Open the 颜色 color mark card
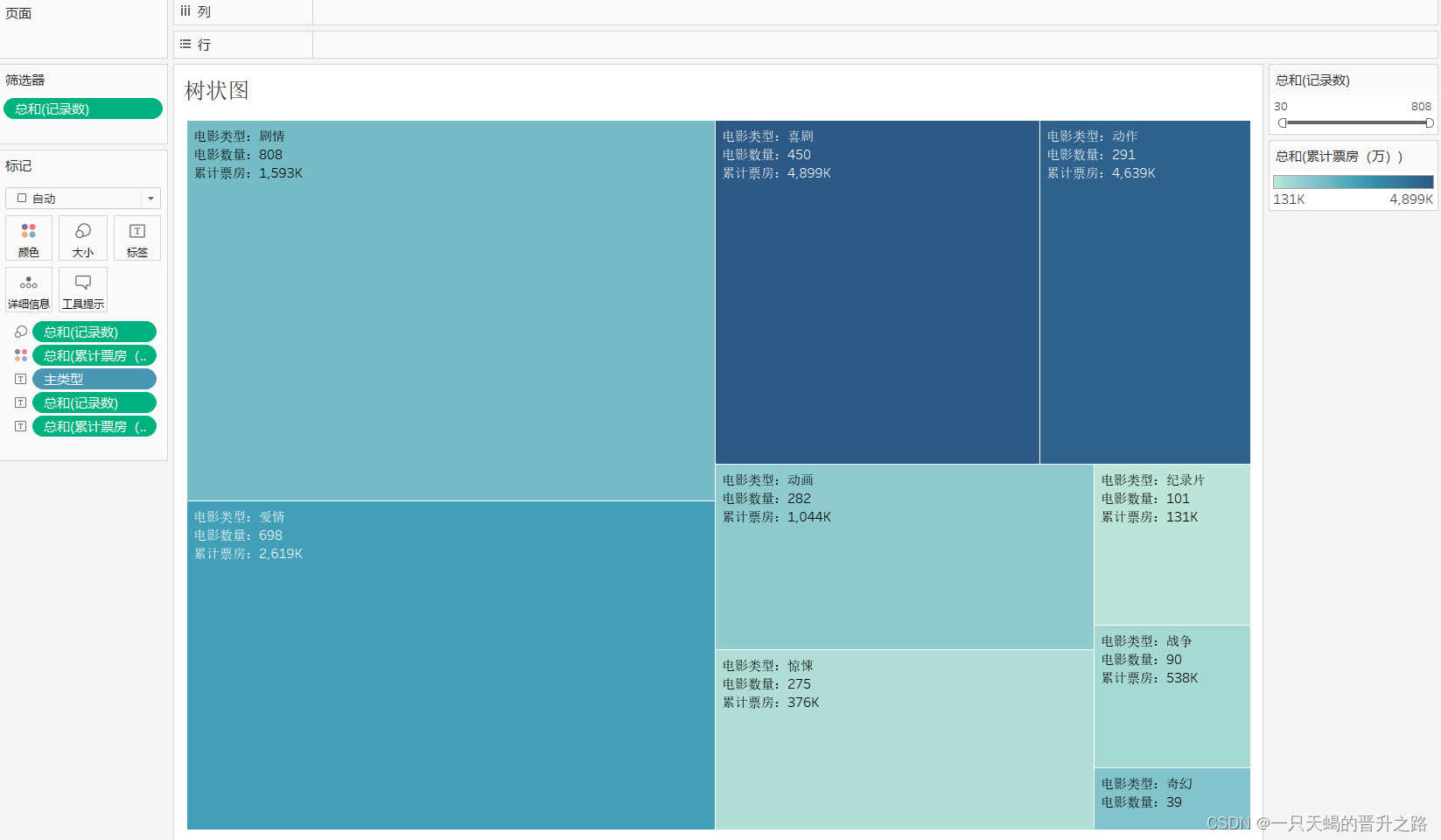 click(x=29, y=238)
